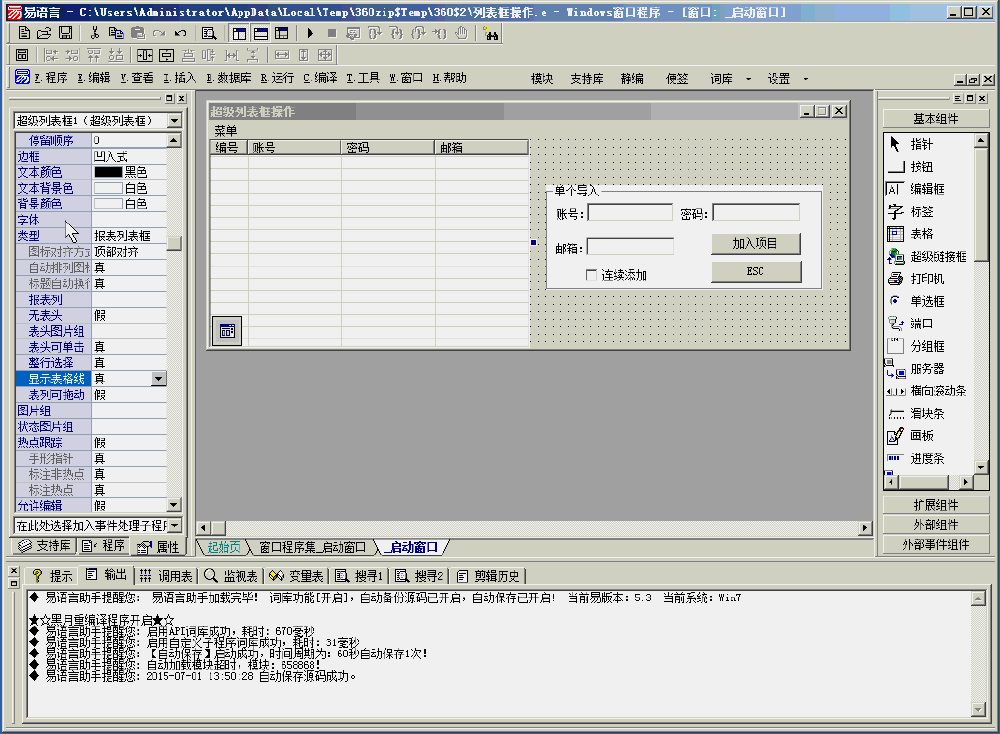Switch to the 输出 output tab
Viewport: 1000px width, 734px height.
pyautogui.click(x=107, y=575)
